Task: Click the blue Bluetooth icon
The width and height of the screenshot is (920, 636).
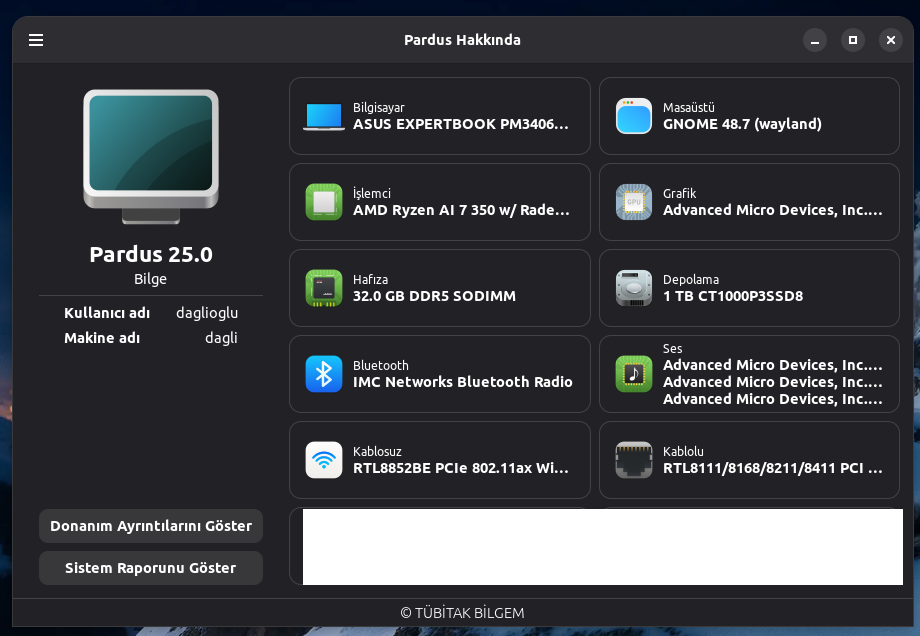Action: tap(324, 375)
